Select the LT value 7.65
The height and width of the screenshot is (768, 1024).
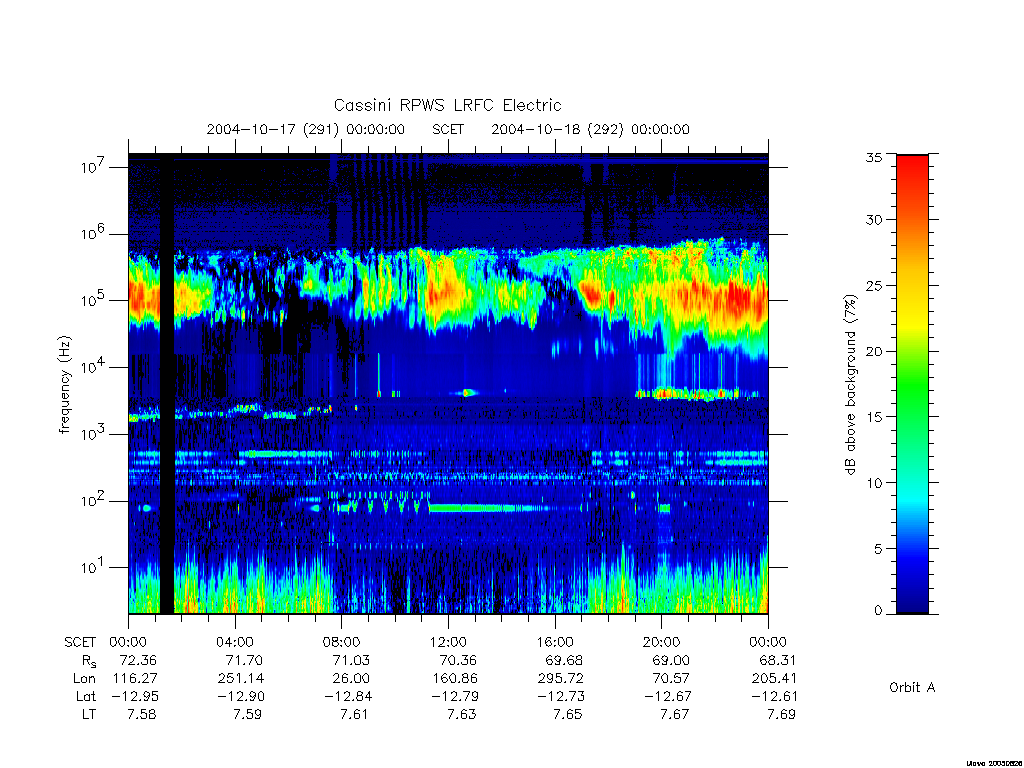click(x=568, y=714)
